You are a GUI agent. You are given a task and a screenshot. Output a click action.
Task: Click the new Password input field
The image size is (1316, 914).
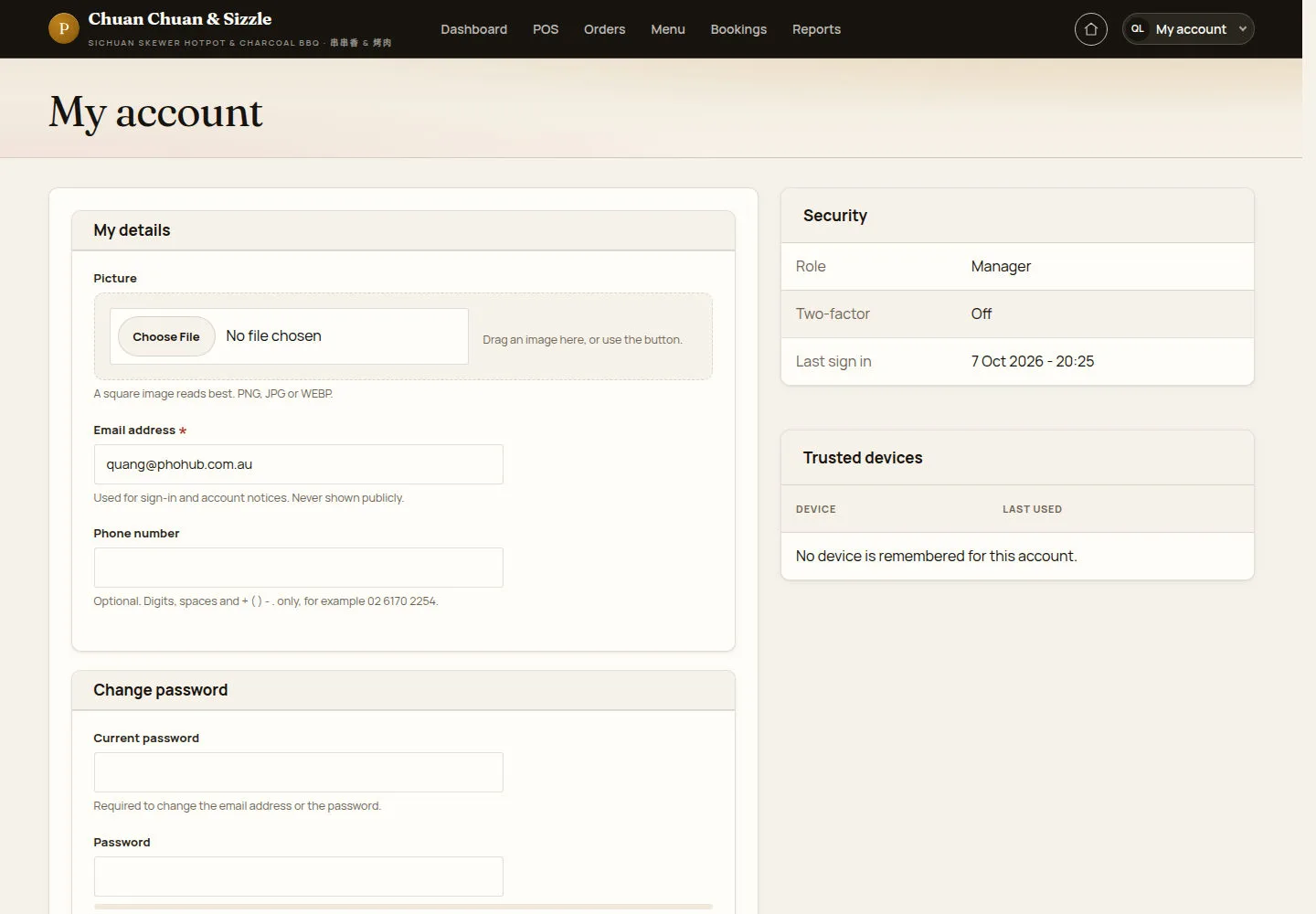coord(298,877)
